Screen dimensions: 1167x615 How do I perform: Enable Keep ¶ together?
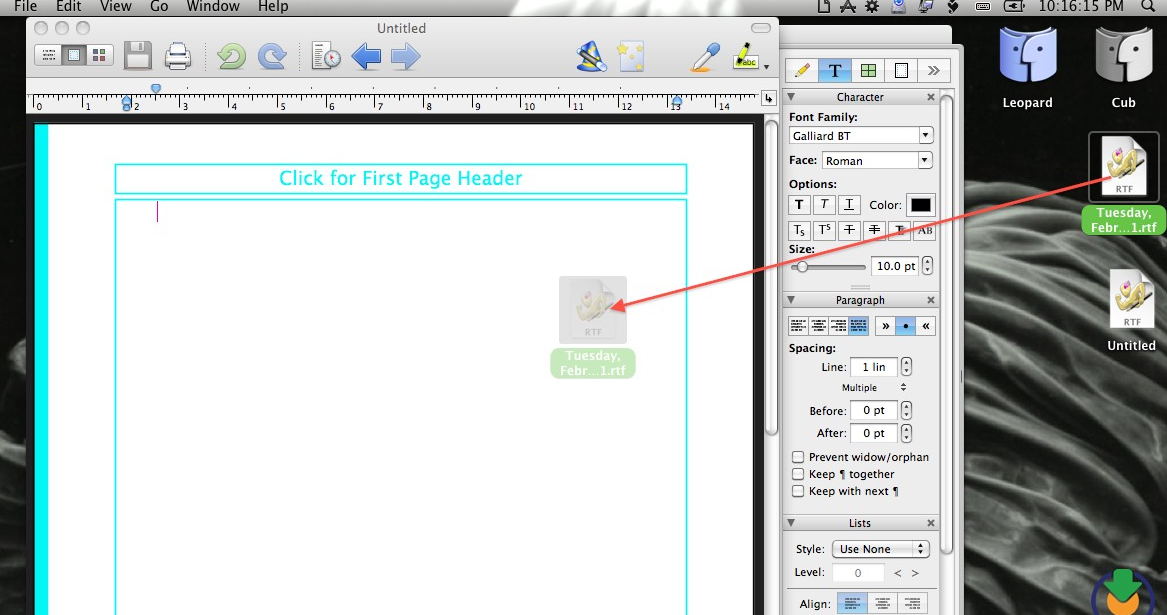point(798,474)
